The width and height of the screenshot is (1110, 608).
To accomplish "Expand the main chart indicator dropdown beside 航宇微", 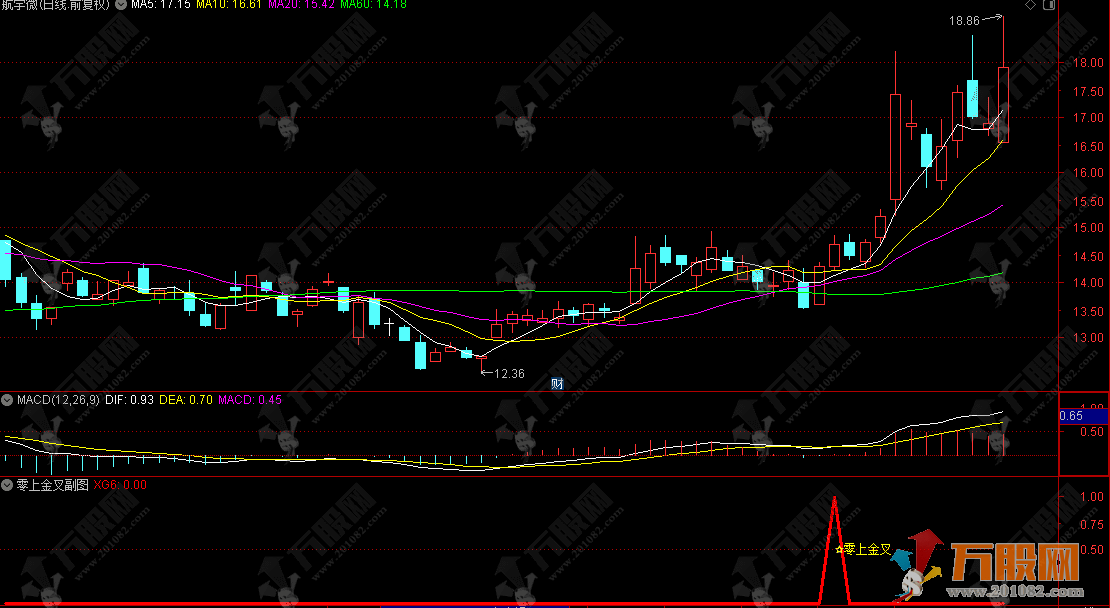I will coord(120,4).
